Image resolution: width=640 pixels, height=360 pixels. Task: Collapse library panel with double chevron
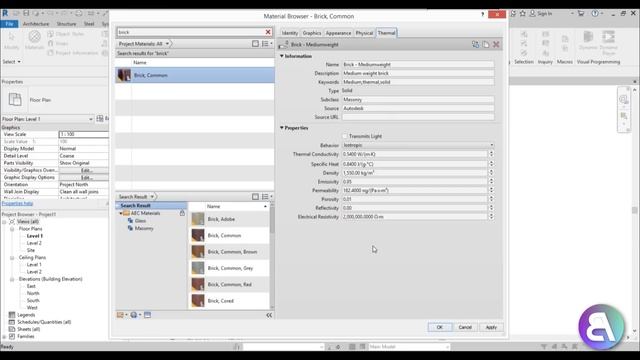pos(269,315)
